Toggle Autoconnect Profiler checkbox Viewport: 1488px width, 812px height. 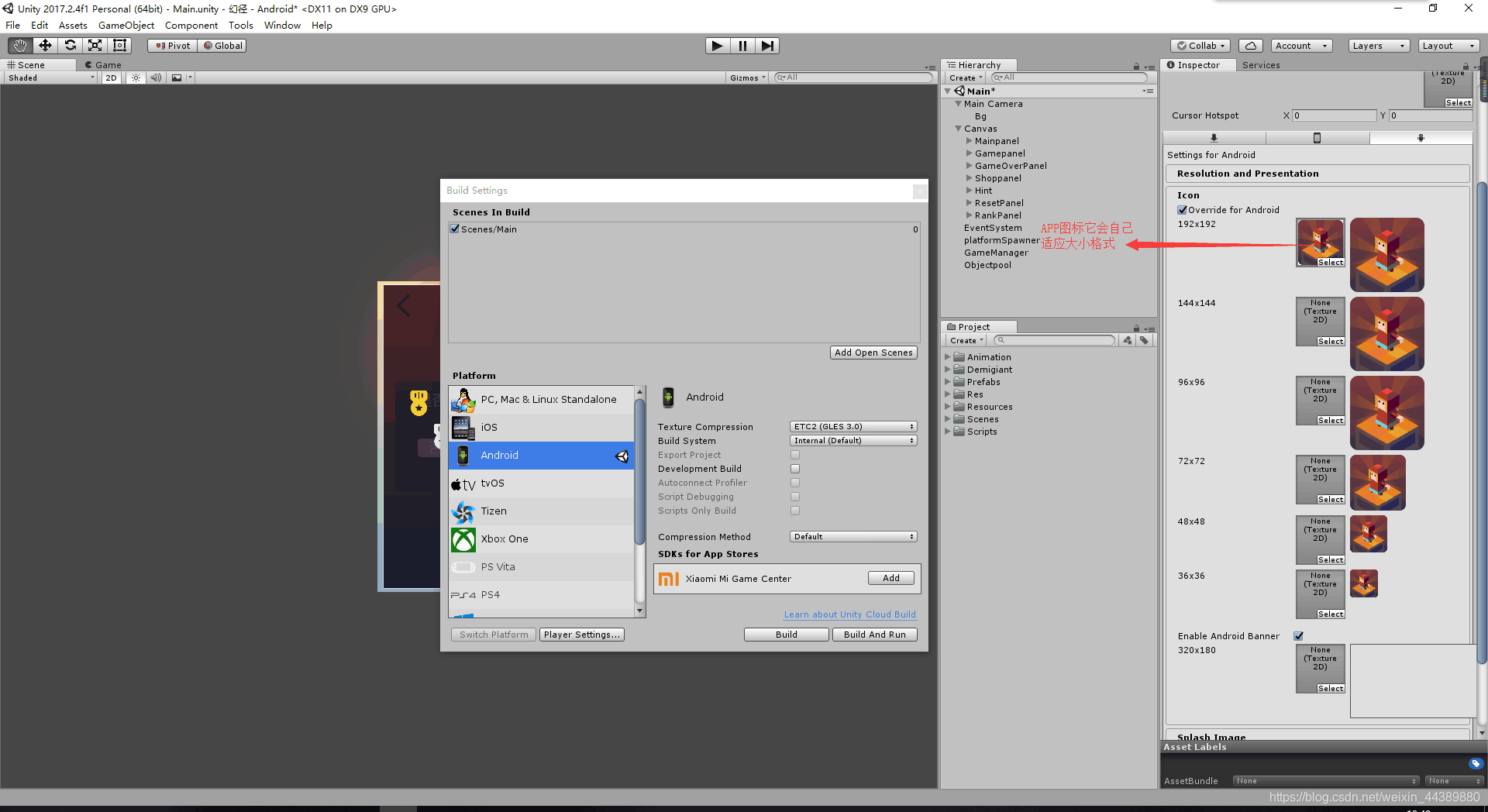click(x=795, y=483)
